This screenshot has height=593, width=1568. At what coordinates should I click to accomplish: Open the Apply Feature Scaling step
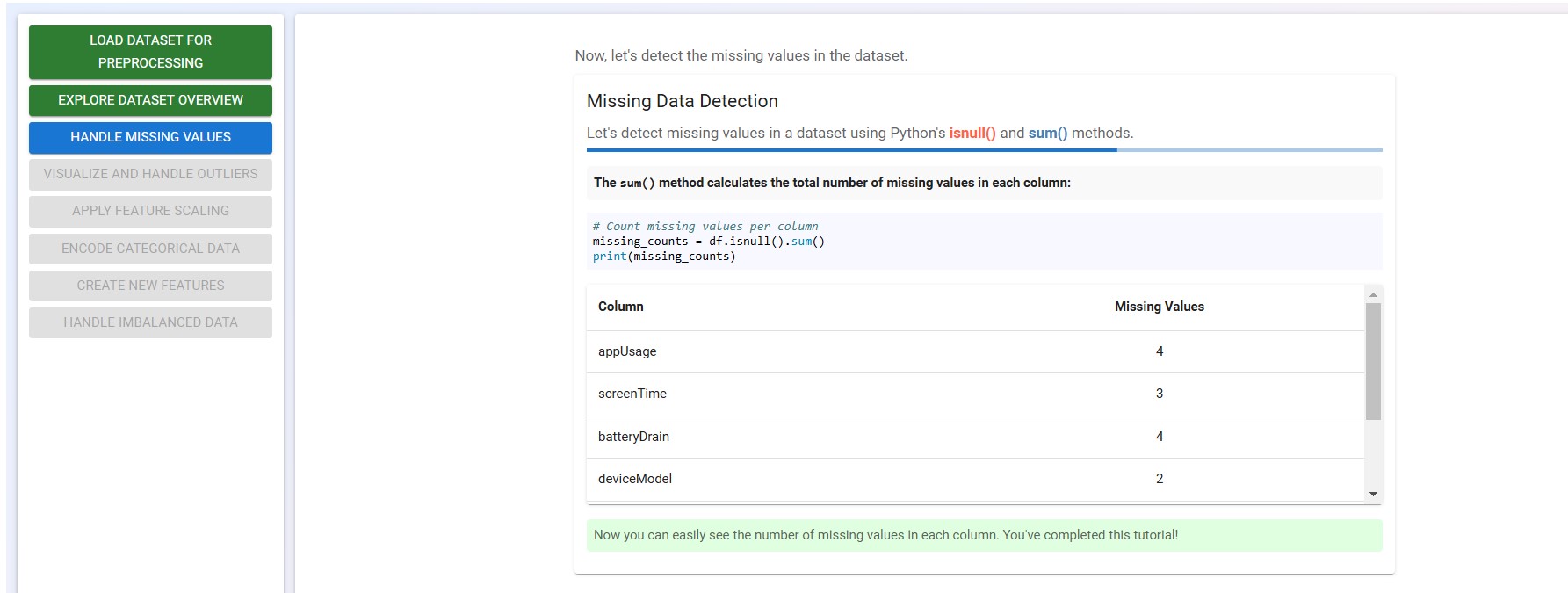coord(150,211)
